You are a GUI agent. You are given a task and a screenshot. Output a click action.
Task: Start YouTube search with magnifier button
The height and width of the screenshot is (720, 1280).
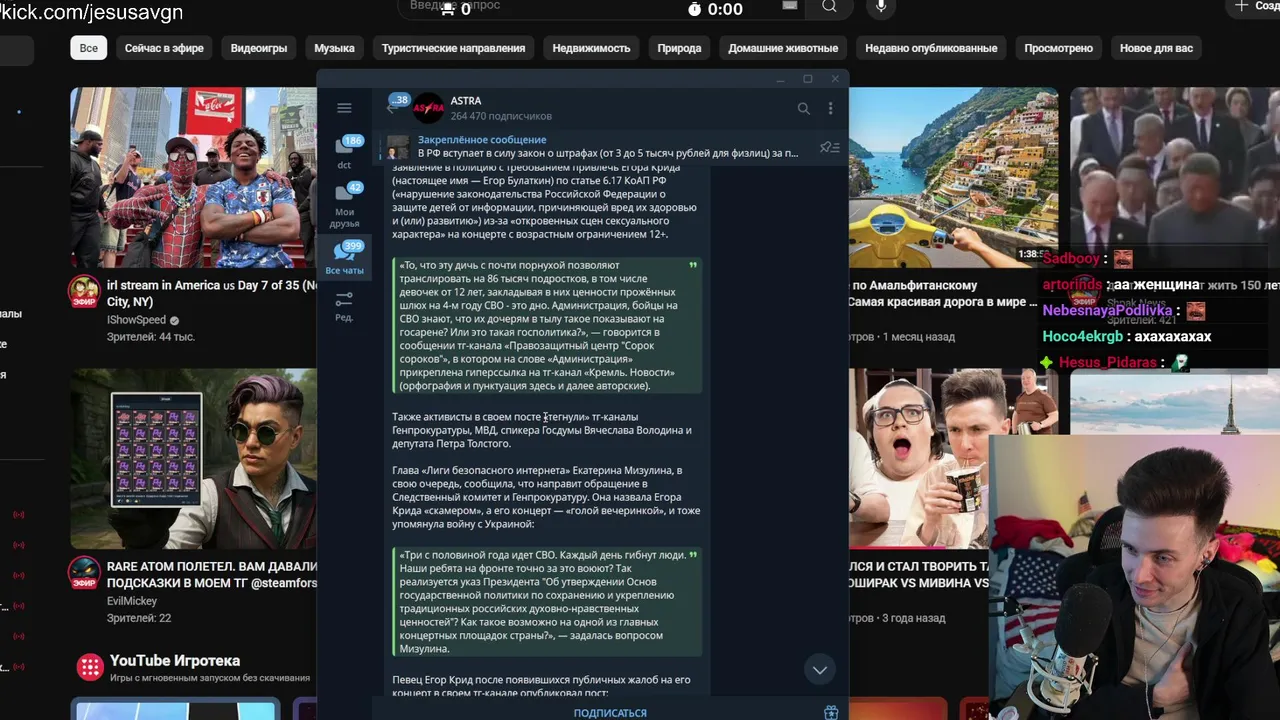tap(829, 7)
